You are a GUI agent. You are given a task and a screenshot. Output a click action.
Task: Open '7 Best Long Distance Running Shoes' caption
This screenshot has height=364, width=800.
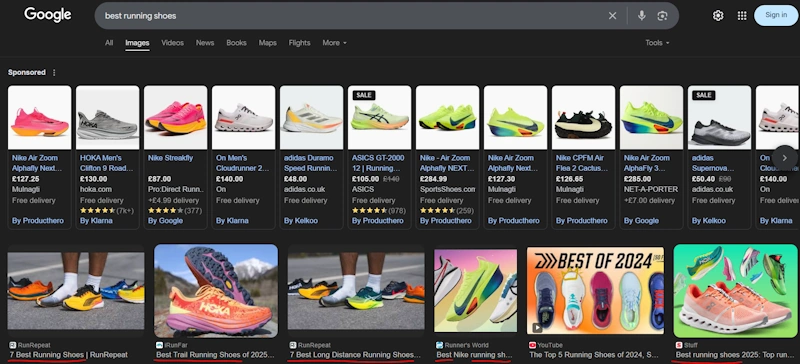[355, 354]
